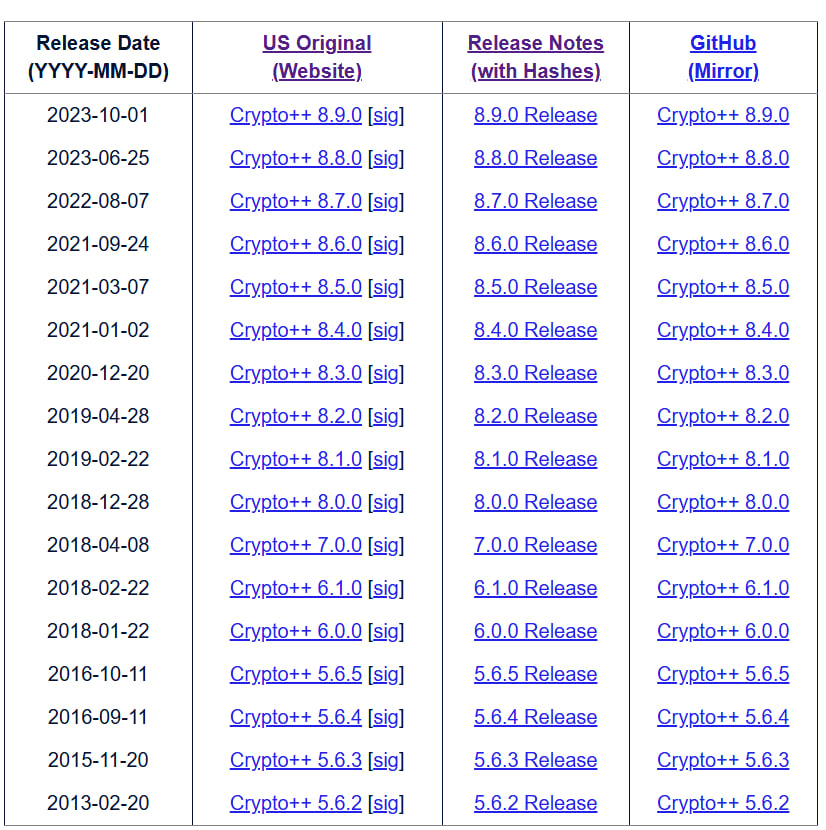Open the 8.0.0 Release notes
The width and height of the screenshot is (826, 830).
pos(535,502)
